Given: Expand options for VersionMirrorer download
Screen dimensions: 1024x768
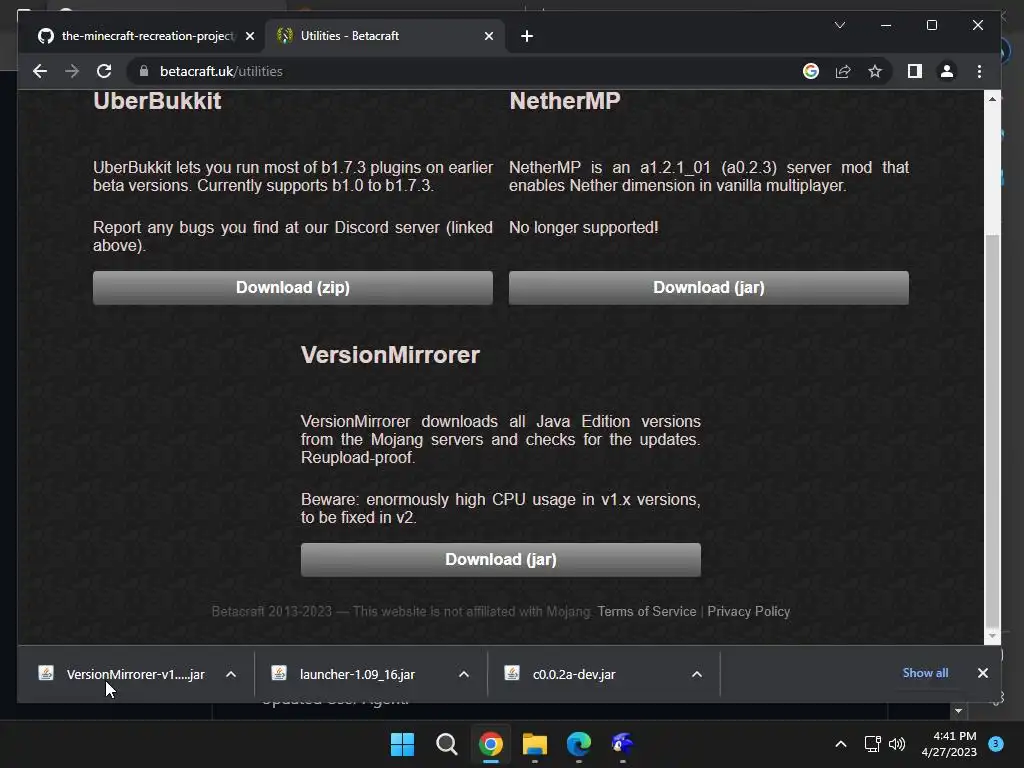Looking at the screenshot, I should tap(231, 674).
